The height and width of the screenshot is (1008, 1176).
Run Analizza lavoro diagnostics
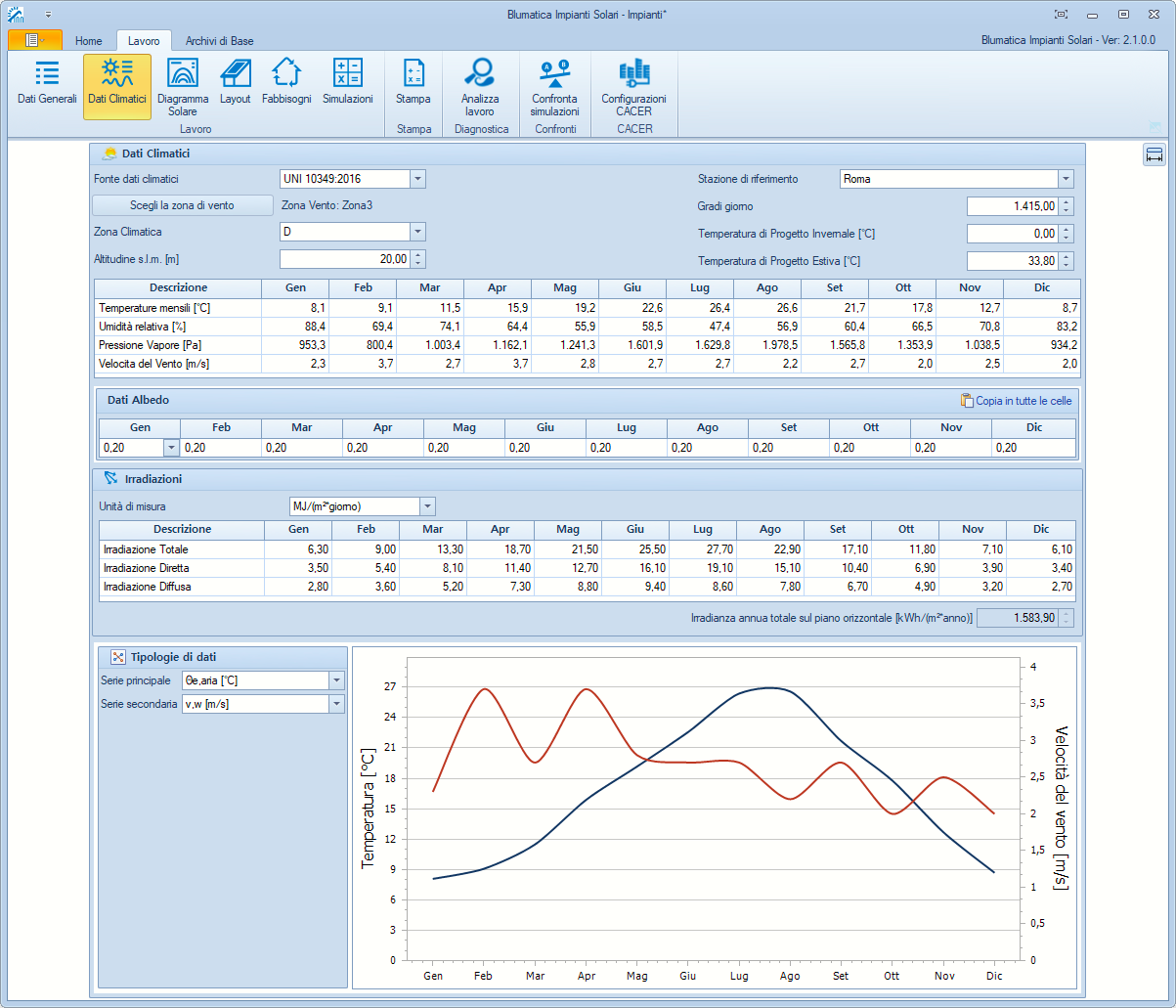coord(480,86)
